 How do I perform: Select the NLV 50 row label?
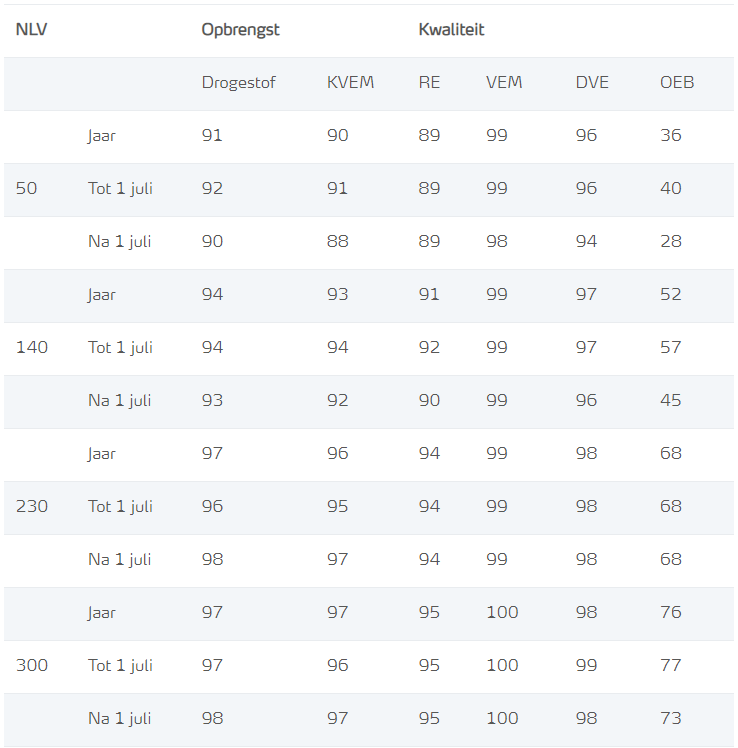[x=26, y=188]
